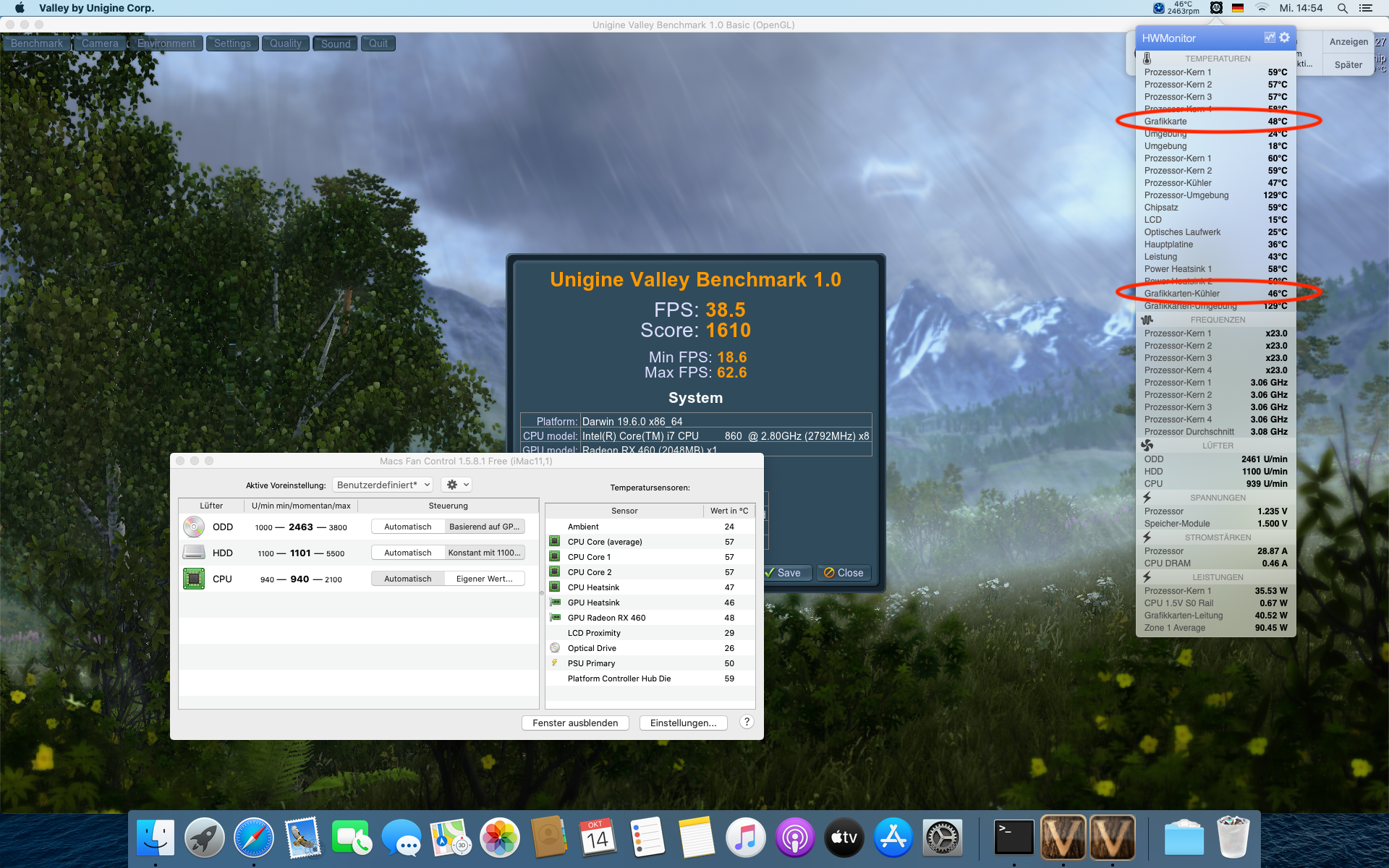Open System Preferences from the dock

pyautogui.click(x=942, y=838)
